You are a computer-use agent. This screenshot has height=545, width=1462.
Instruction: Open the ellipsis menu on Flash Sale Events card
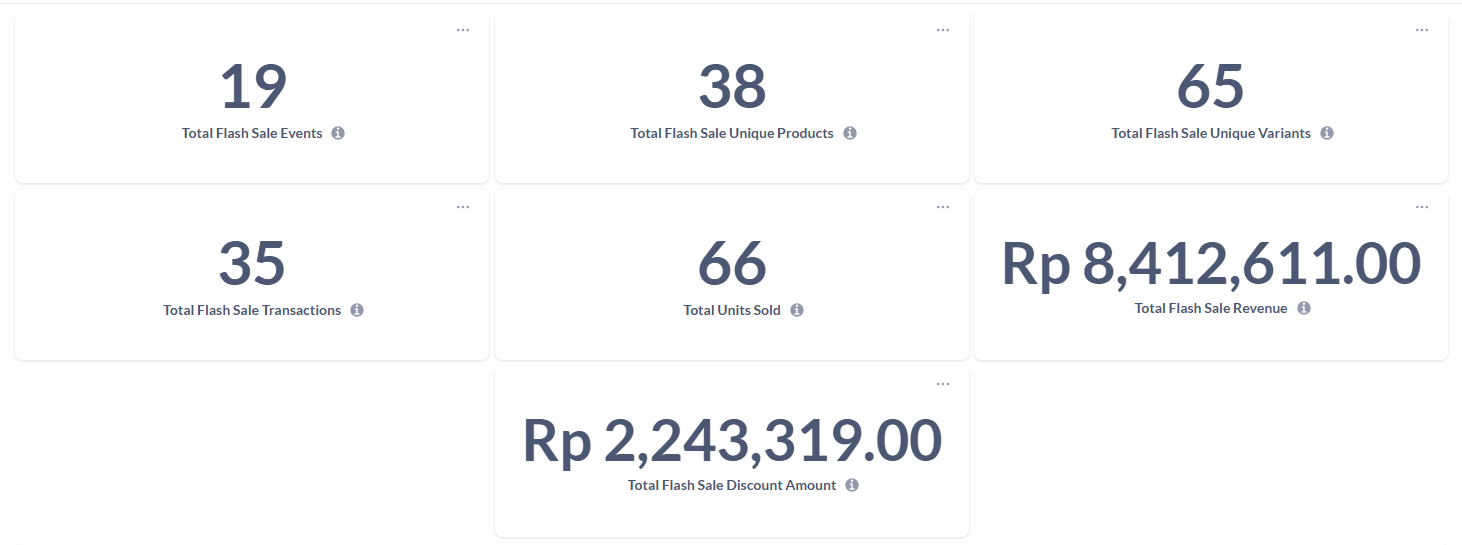463,30
